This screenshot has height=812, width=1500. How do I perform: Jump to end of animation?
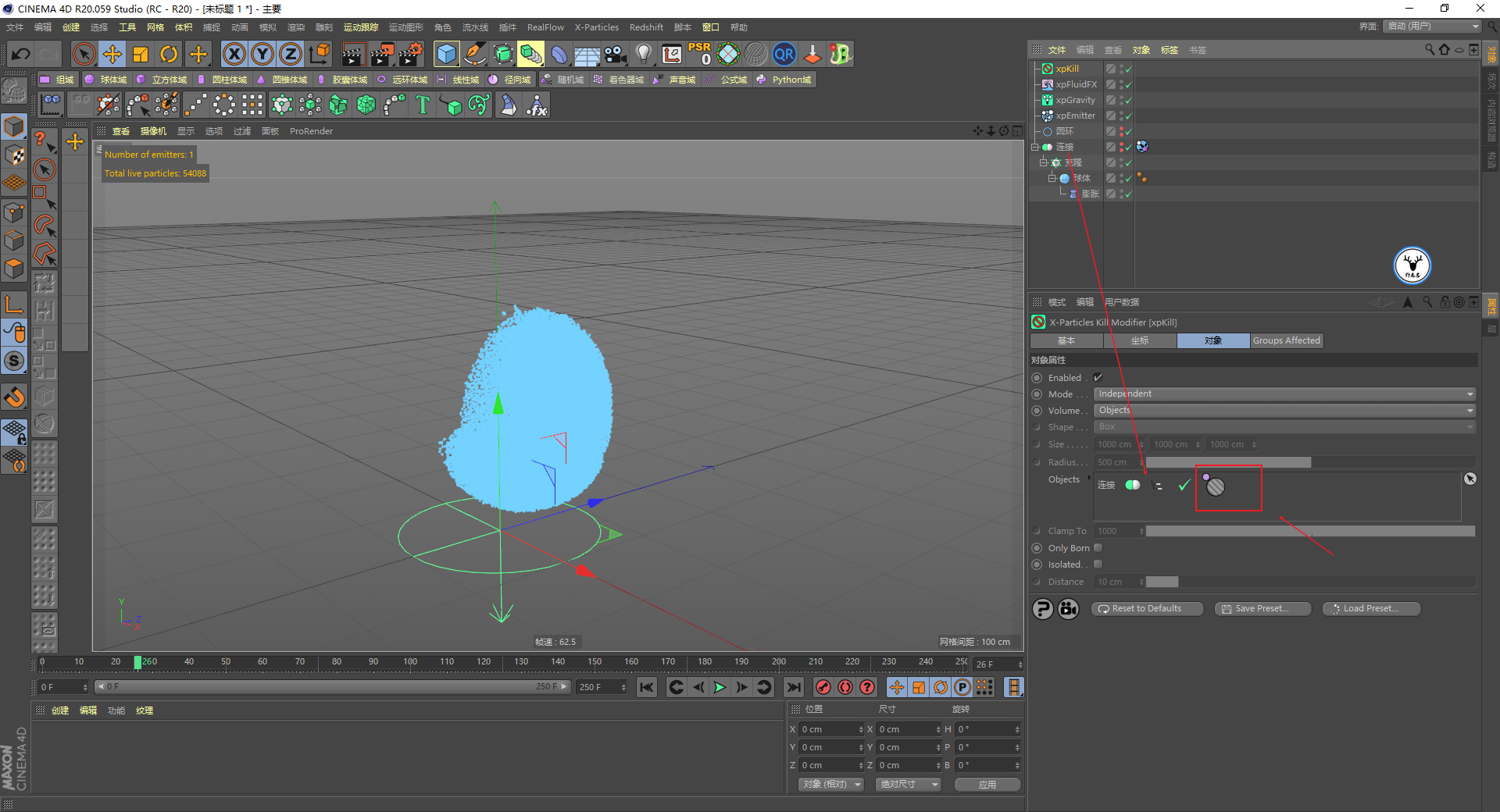pos(794,687)
